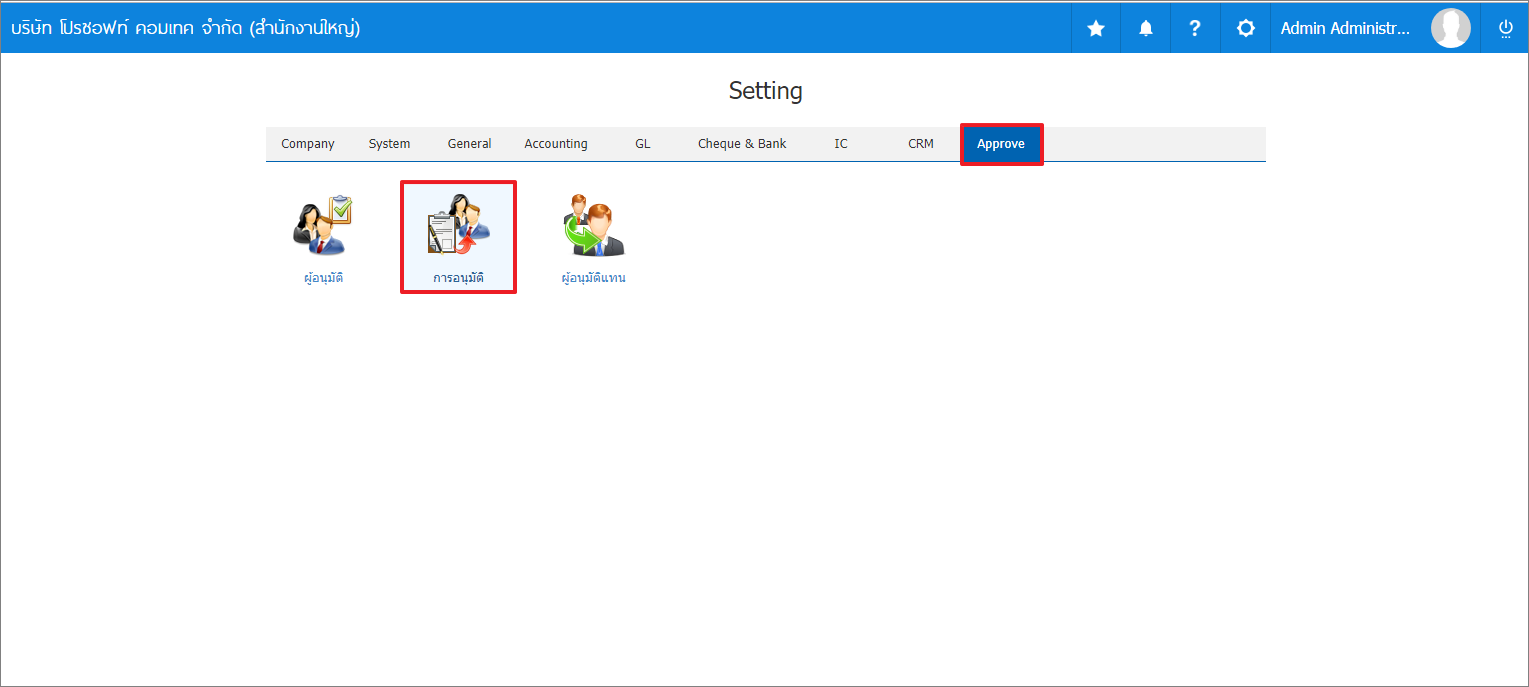This screenshot has width=1529, height=687.
Task: Open the favorites star icon
Action: (x=1096, y=28)
